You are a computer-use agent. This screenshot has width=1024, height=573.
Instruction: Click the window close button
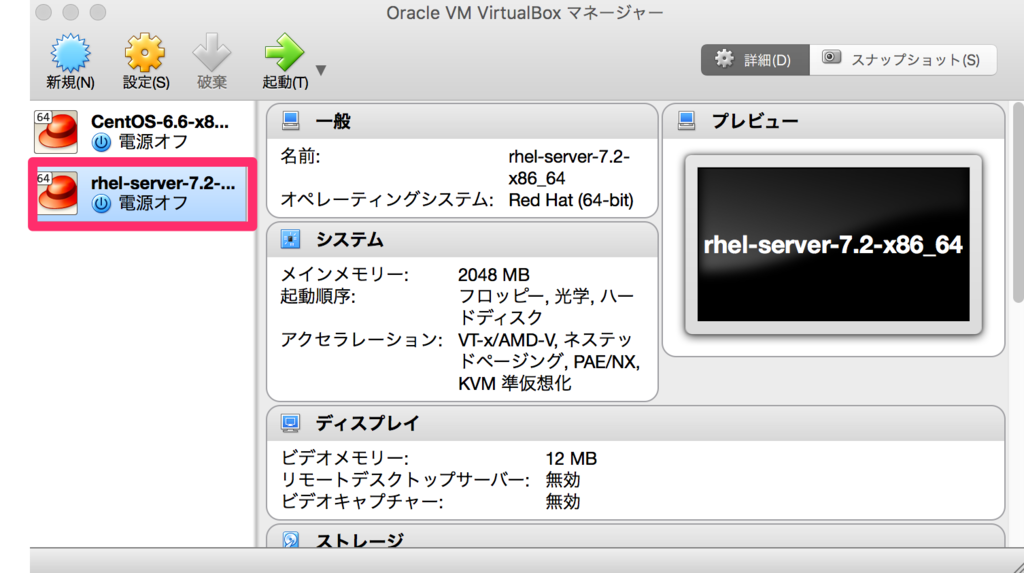(44, 12)
